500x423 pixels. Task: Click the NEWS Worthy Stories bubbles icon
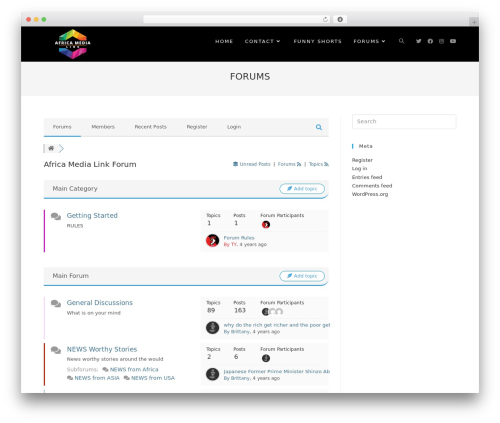pos(56,350)
